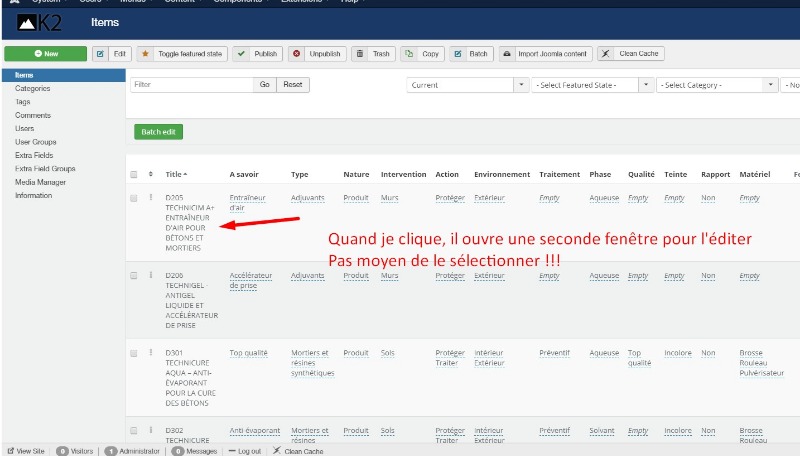Viewport: 800px width, 456px height.
Task: Click 'Aqueuse' phase in D205 row
Action: (604, 197)
